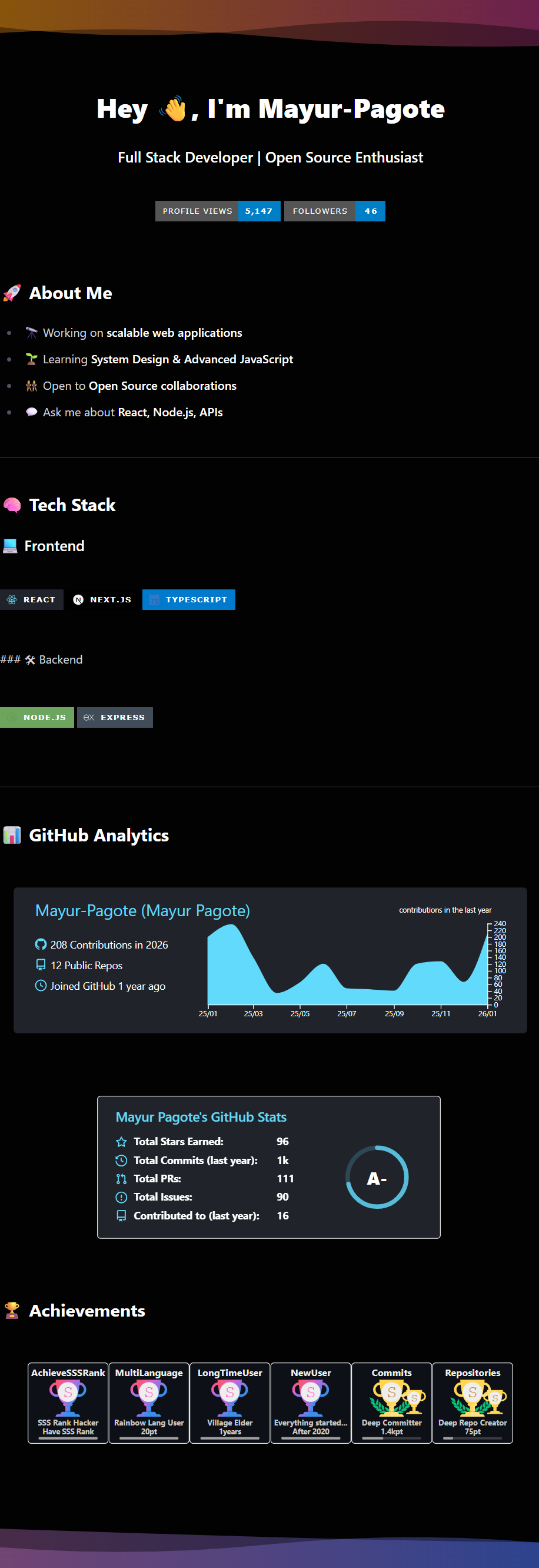Click the Rainbow Lang User progress bar

coord(149,1438)
